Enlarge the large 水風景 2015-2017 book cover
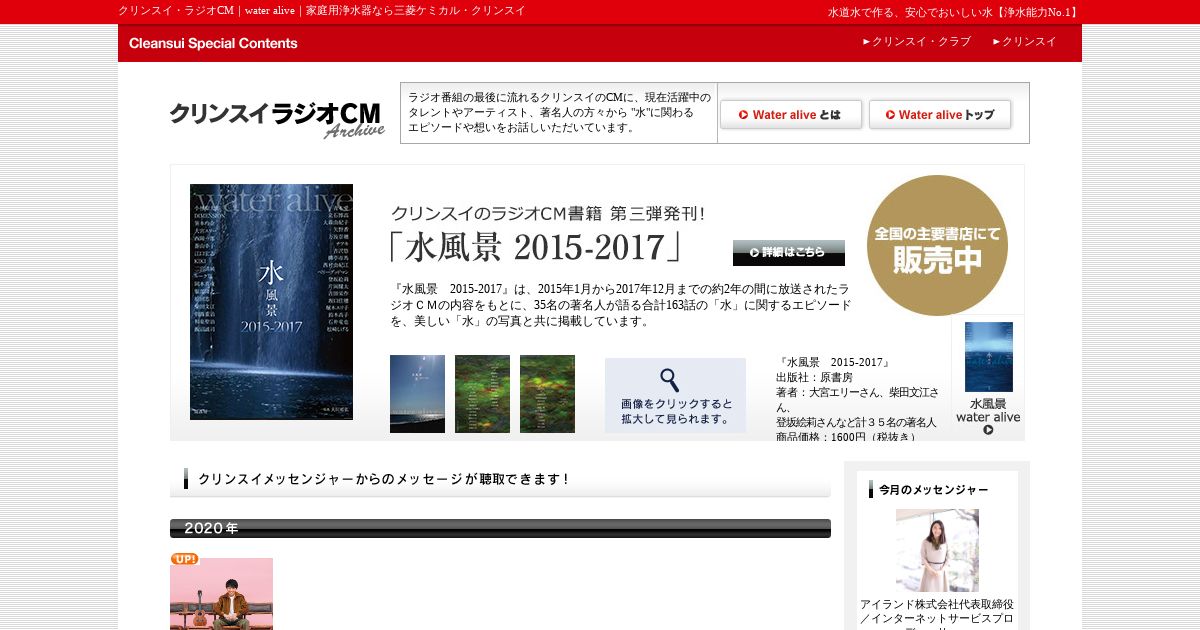1200x630 pixels. coord(271,301)
